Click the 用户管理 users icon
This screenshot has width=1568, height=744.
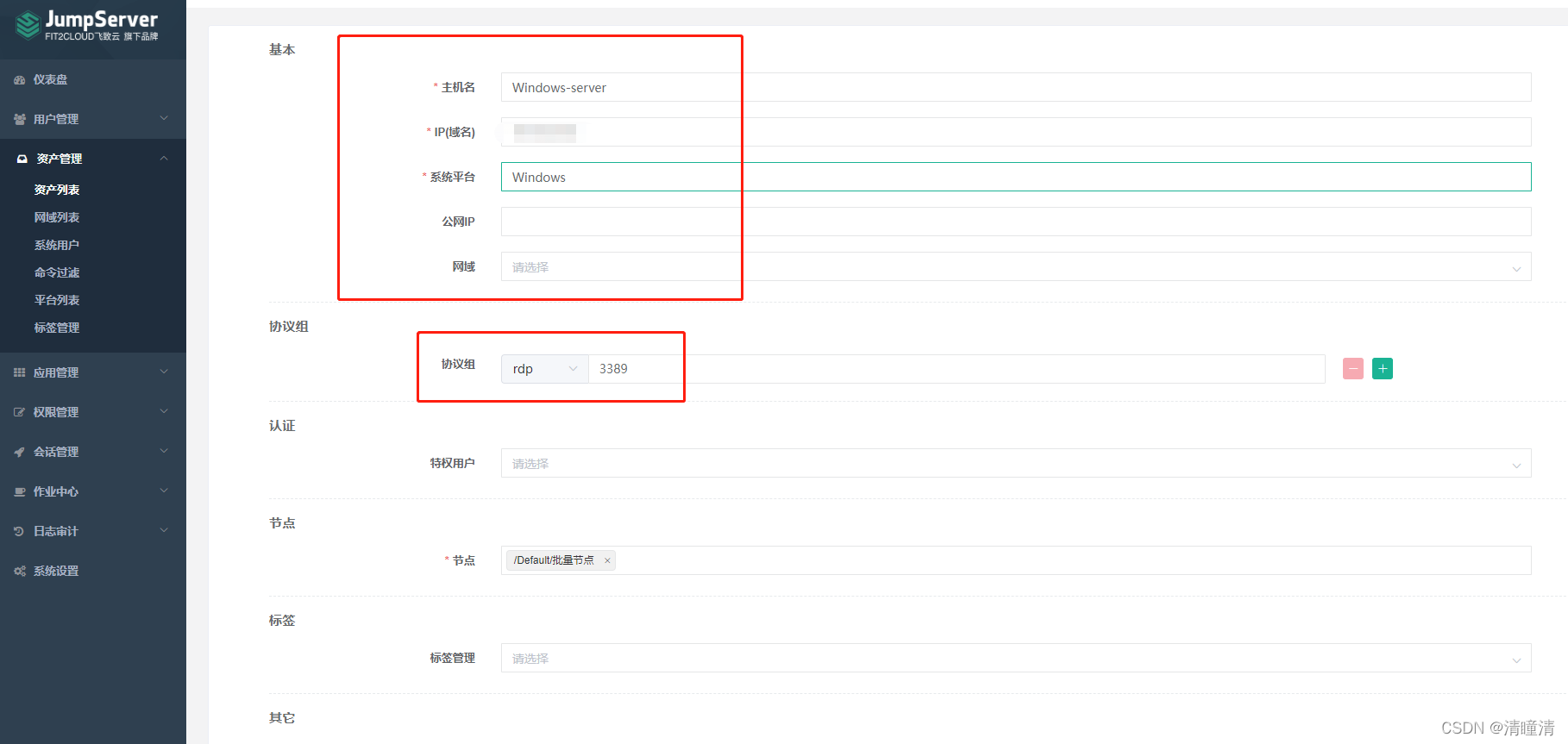tap(19, 119)
